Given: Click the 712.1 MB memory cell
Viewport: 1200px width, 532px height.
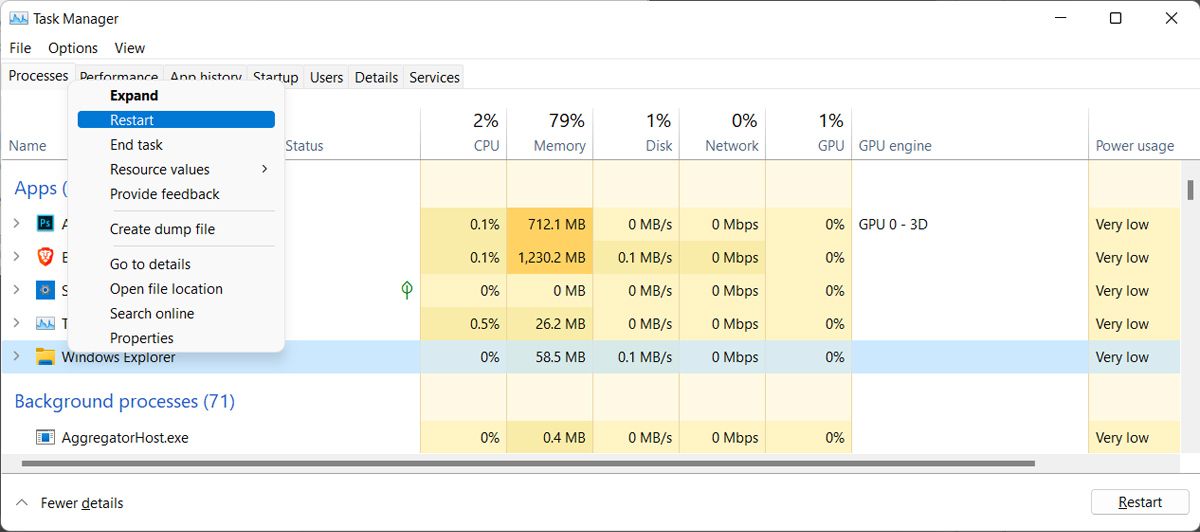Looking at the screenshot, I should (550, 224).
